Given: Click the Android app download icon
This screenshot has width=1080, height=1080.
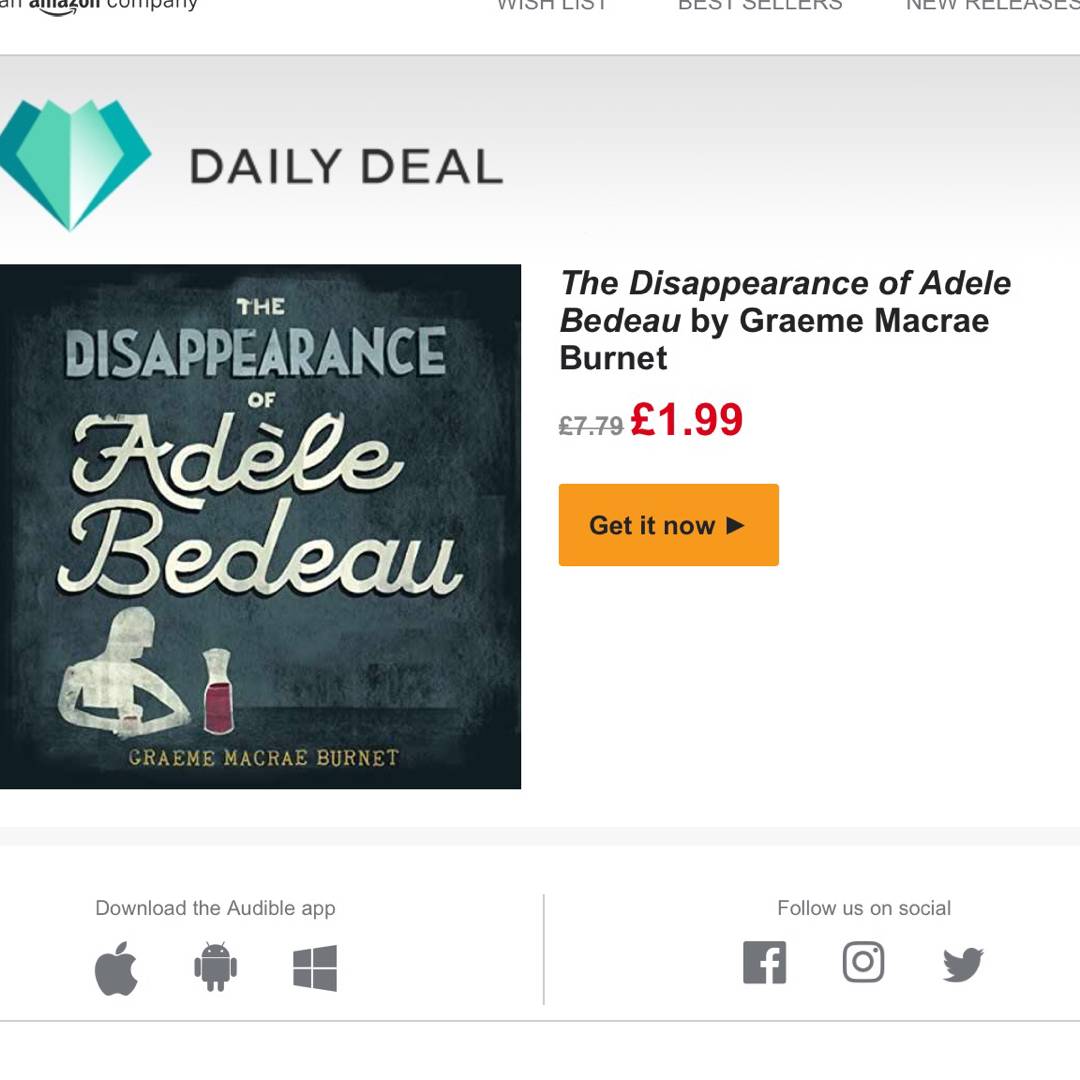Looking at the screenshot, I should pos(216,967).
